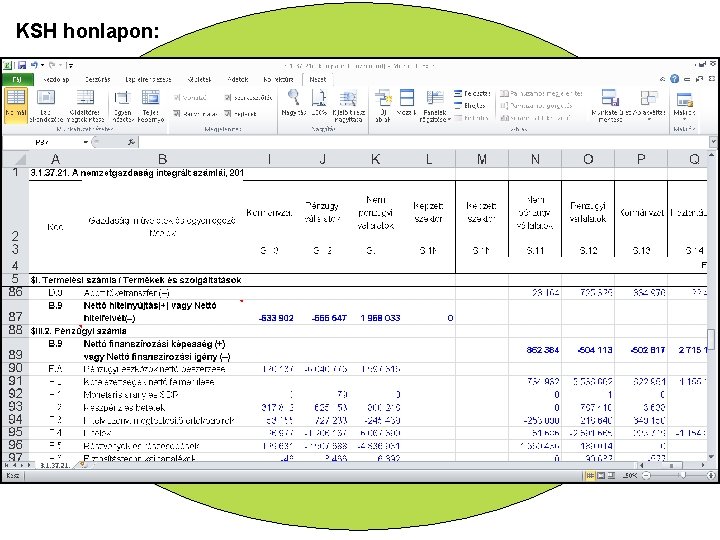
Task: Open Oldaltörés megtekintése page break preview
Action: 85,106
